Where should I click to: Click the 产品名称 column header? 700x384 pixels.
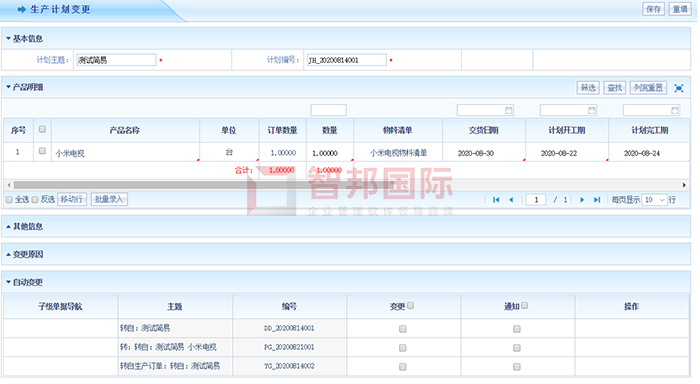tap(125, 130)
